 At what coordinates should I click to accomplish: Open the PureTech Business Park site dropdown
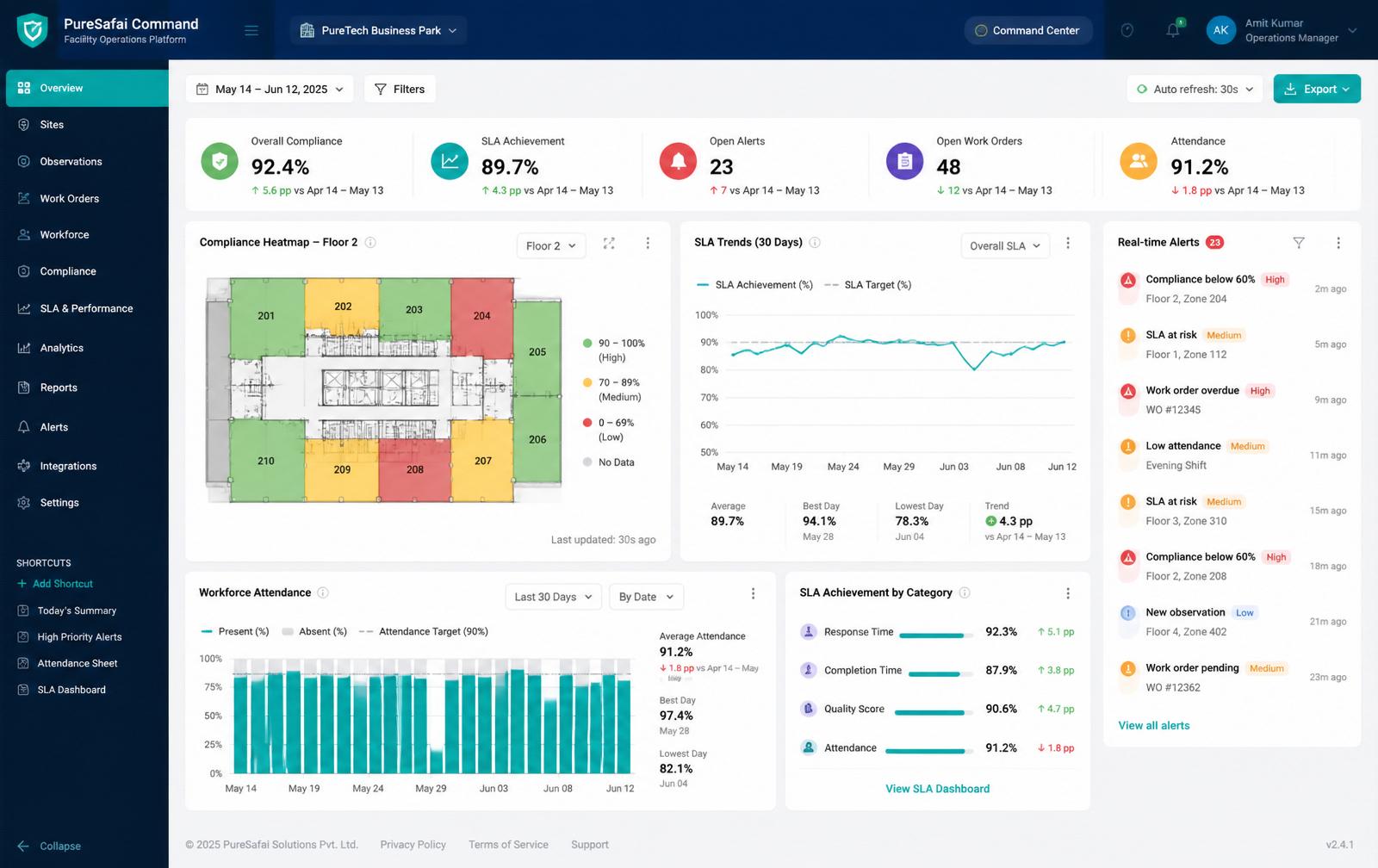(x=378, y=30)
